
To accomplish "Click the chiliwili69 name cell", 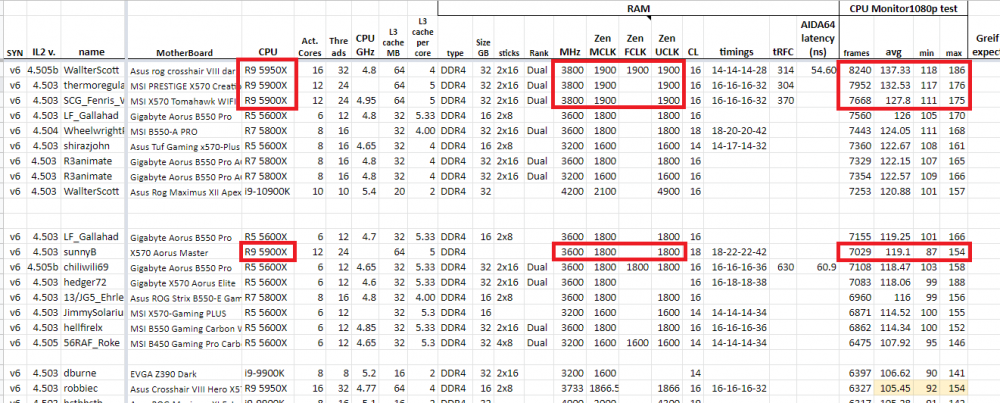I will tap(86, 267).
